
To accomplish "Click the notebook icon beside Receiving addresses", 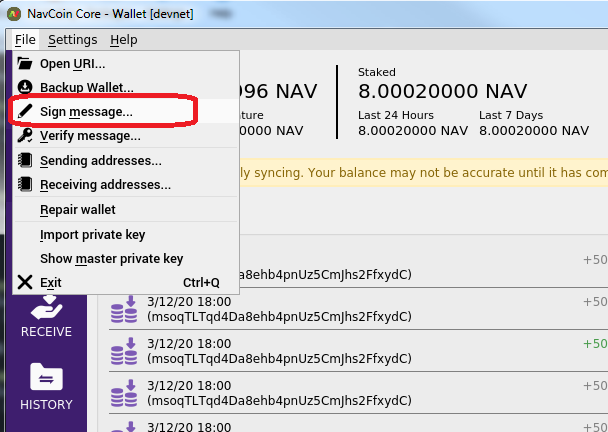I will 25,184.
